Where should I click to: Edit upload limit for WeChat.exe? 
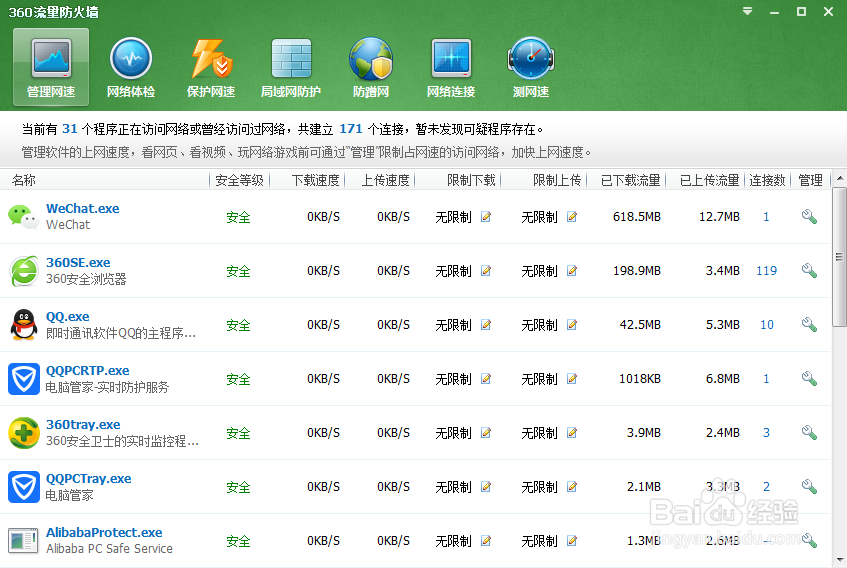[572, 217]
